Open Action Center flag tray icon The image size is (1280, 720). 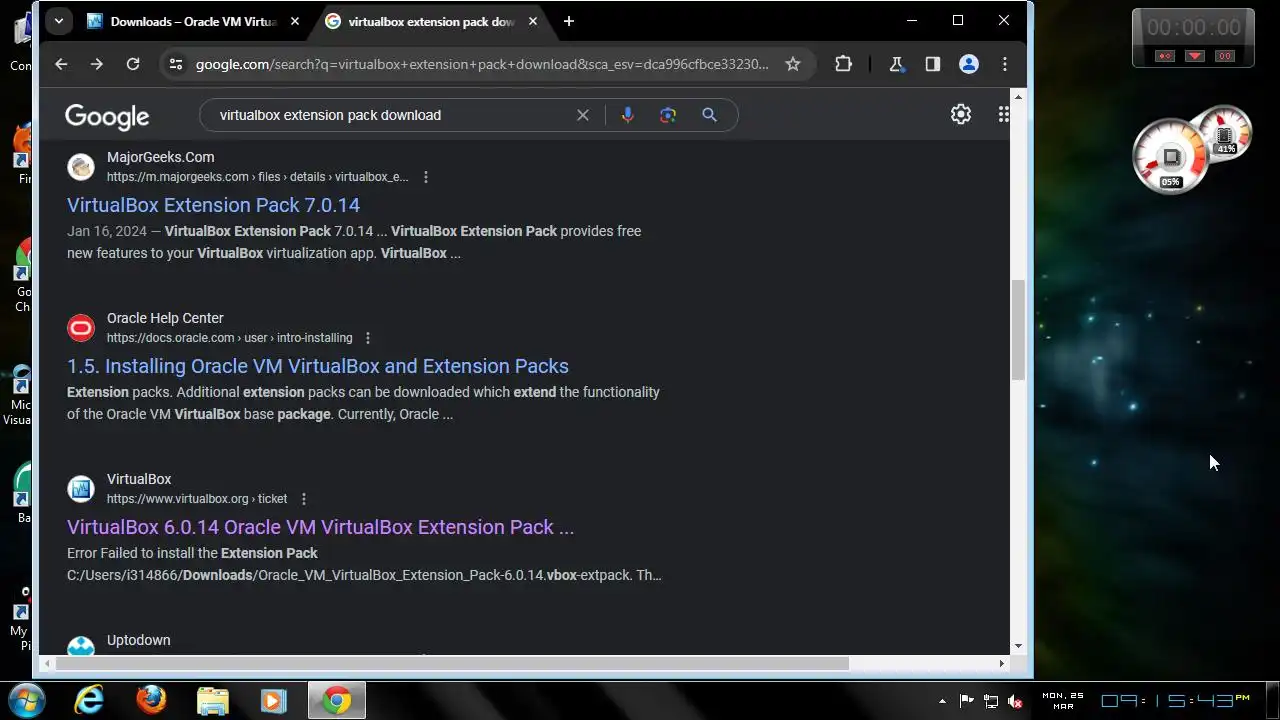point(967,701)
